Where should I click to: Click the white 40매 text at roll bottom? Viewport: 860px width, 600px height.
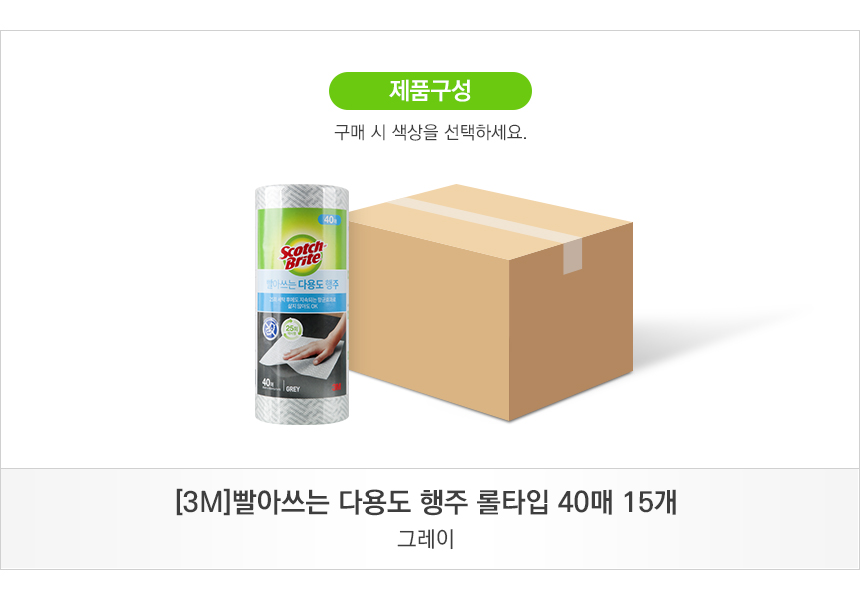pos(268,382)
